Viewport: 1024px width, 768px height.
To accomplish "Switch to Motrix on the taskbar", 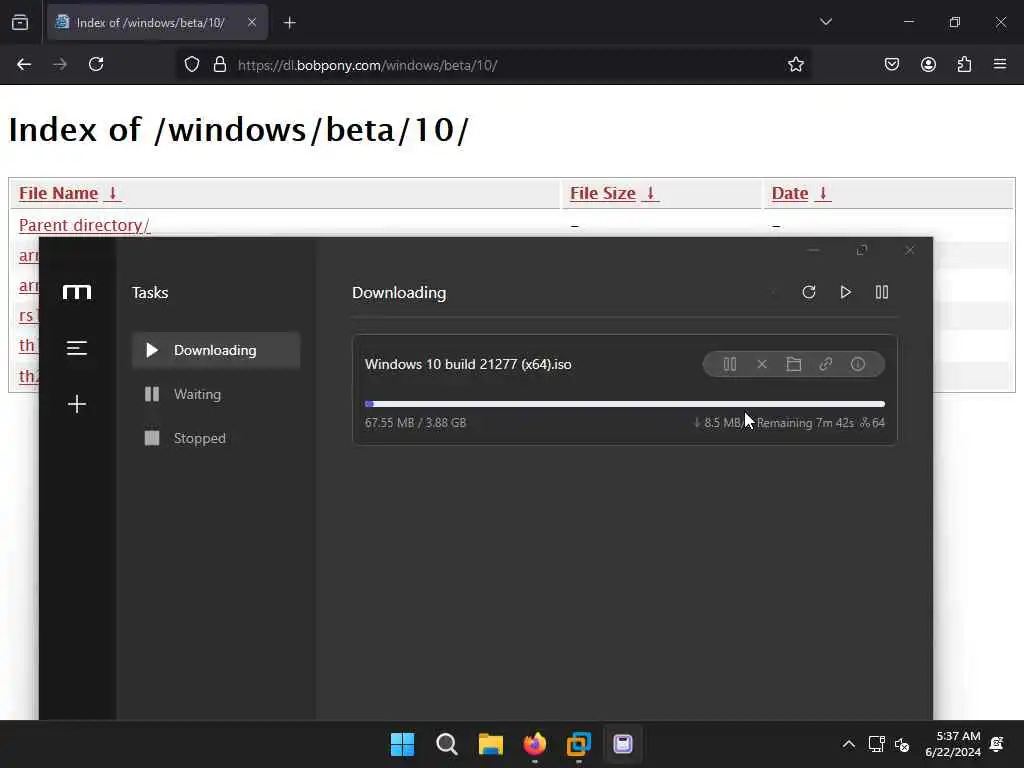I will pos(623,744).
